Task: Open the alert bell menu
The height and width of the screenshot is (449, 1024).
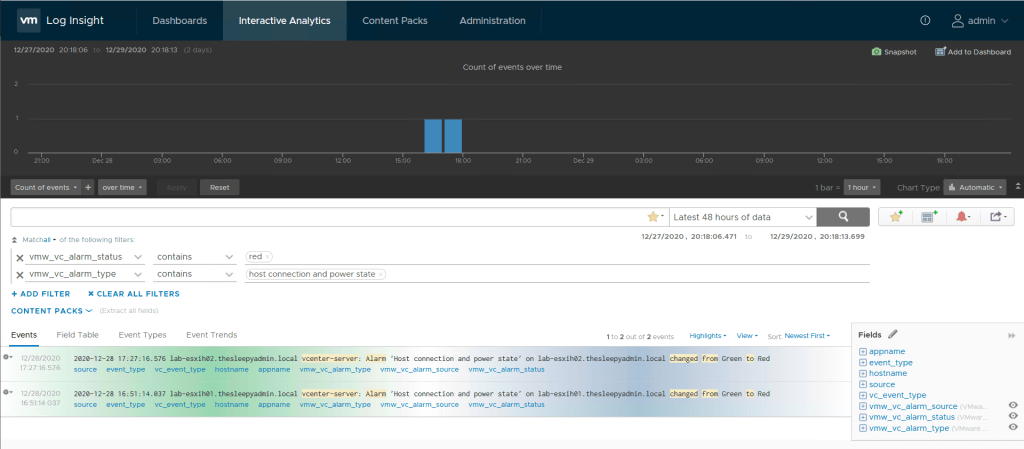Action: coord(962,217)
